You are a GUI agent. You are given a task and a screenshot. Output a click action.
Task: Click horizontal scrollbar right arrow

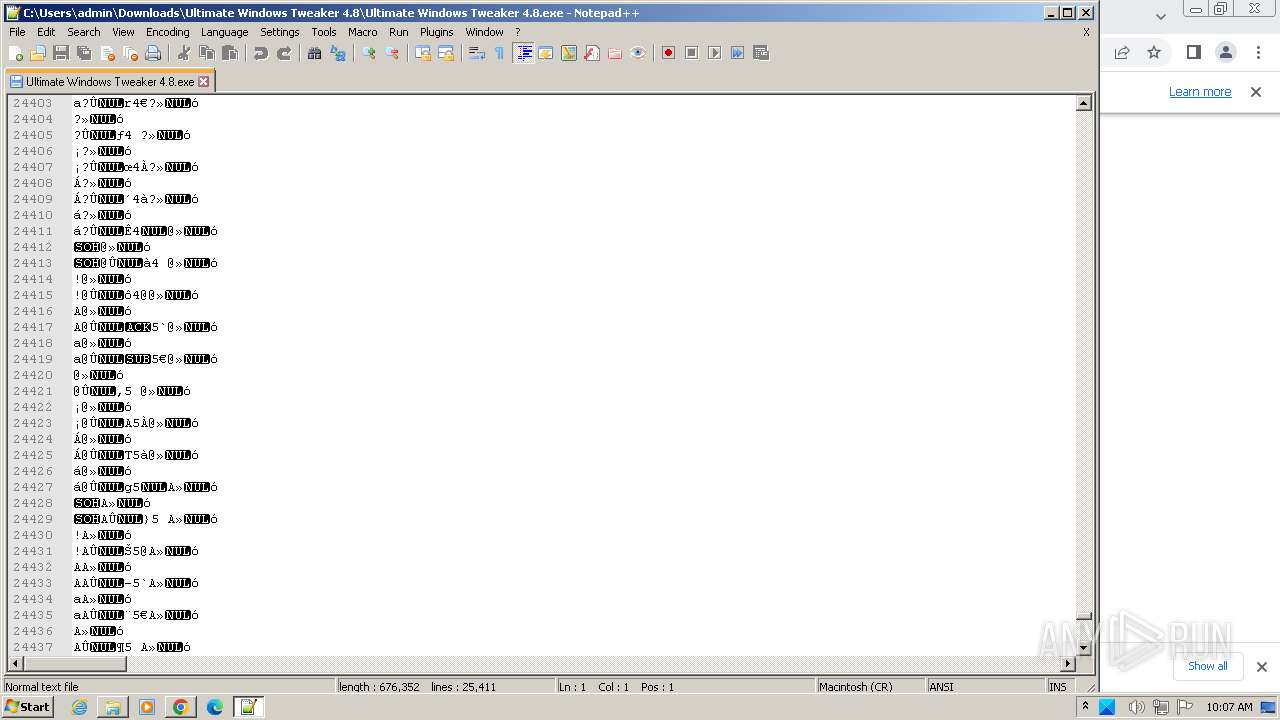coord(1067,663)
